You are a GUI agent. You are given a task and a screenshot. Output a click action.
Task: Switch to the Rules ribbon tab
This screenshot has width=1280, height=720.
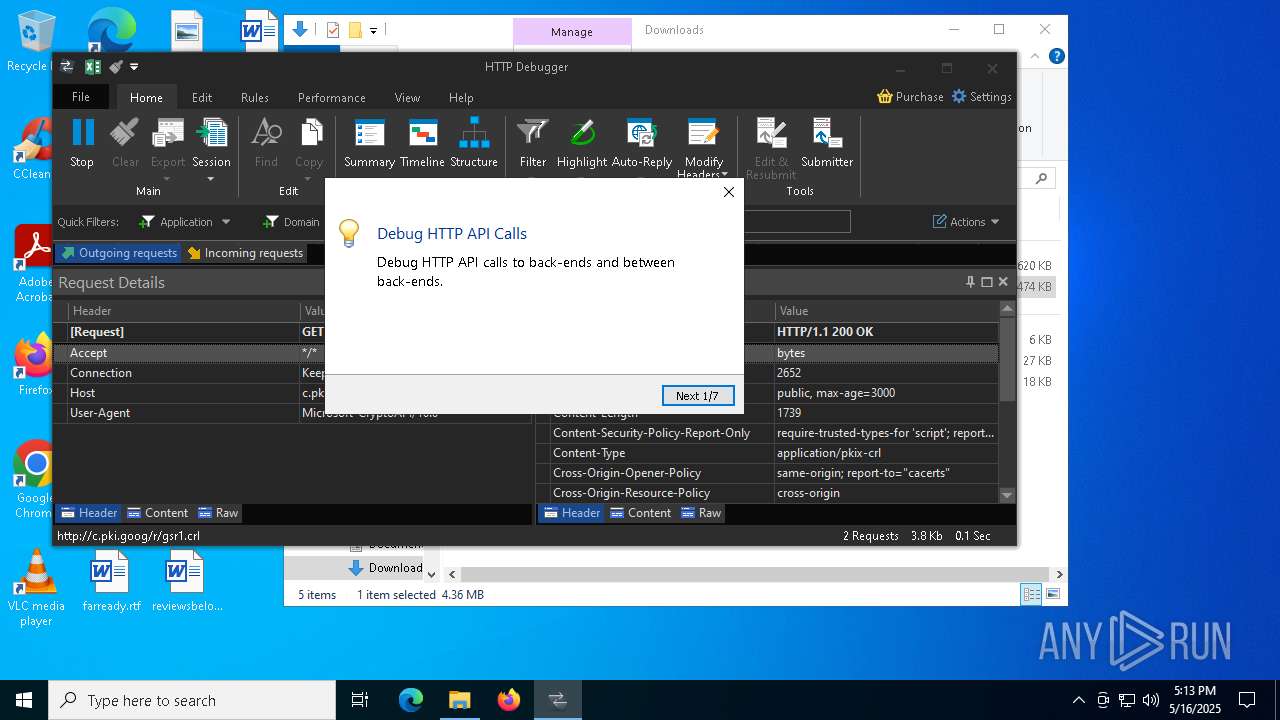[255, 97]
